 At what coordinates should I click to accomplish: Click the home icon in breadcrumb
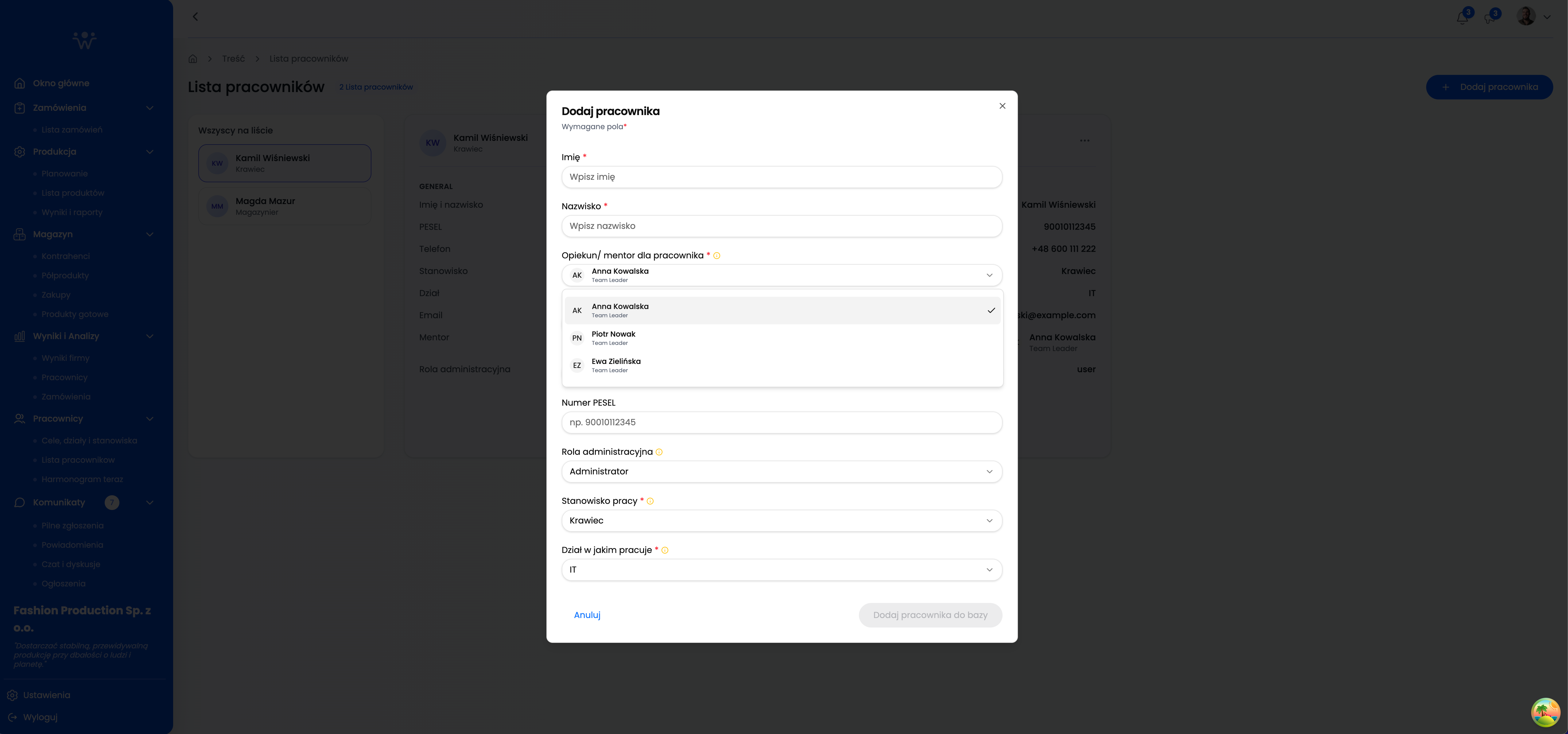click(193, 59)
